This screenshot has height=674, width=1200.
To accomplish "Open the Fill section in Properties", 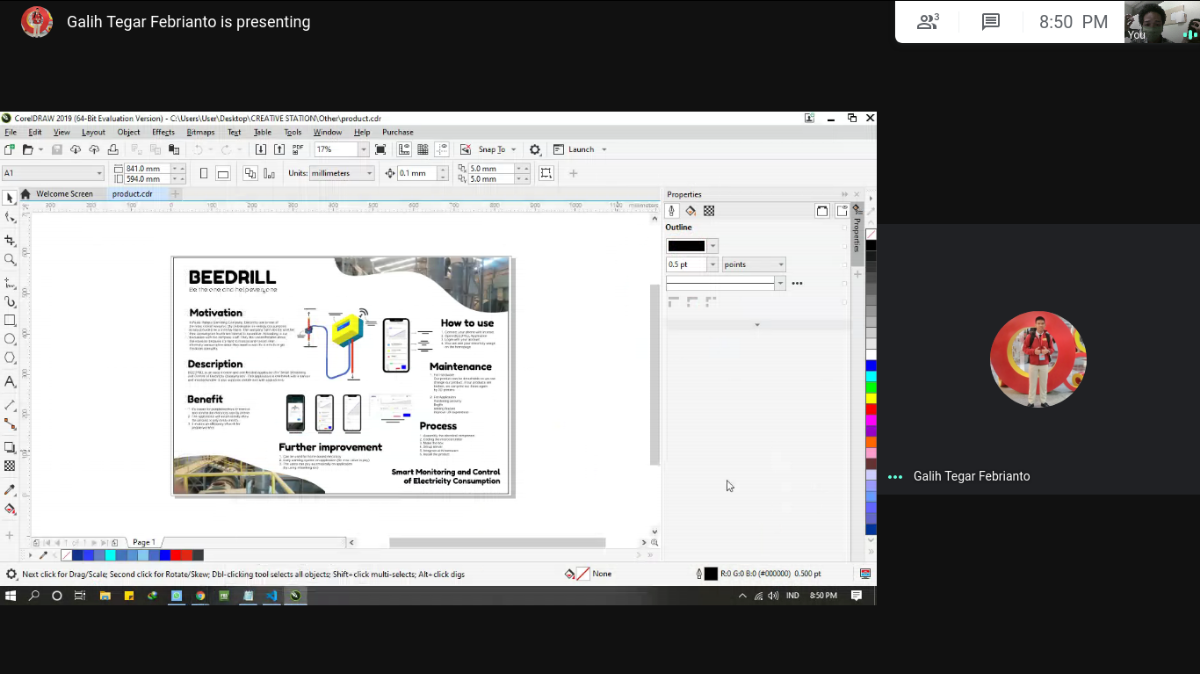I will 690,211.
